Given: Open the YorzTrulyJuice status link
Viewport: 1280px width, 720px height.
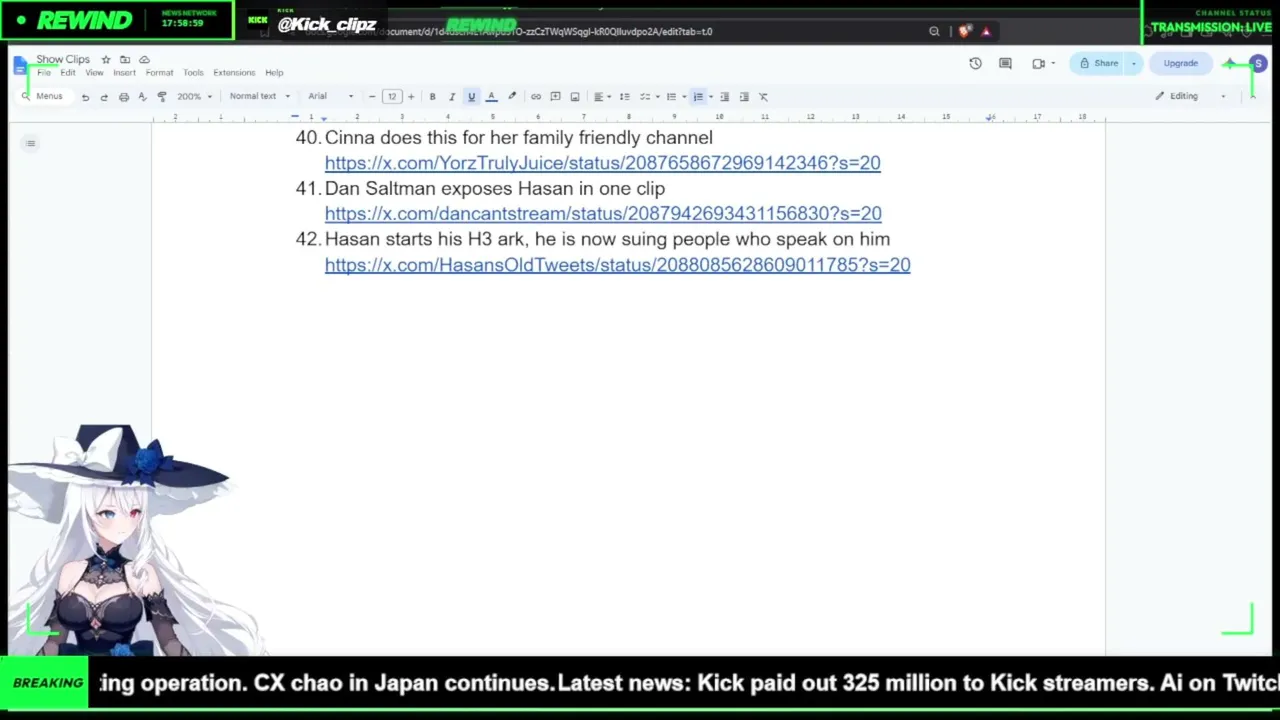Looking at the screenshot, I should point(602,163).
